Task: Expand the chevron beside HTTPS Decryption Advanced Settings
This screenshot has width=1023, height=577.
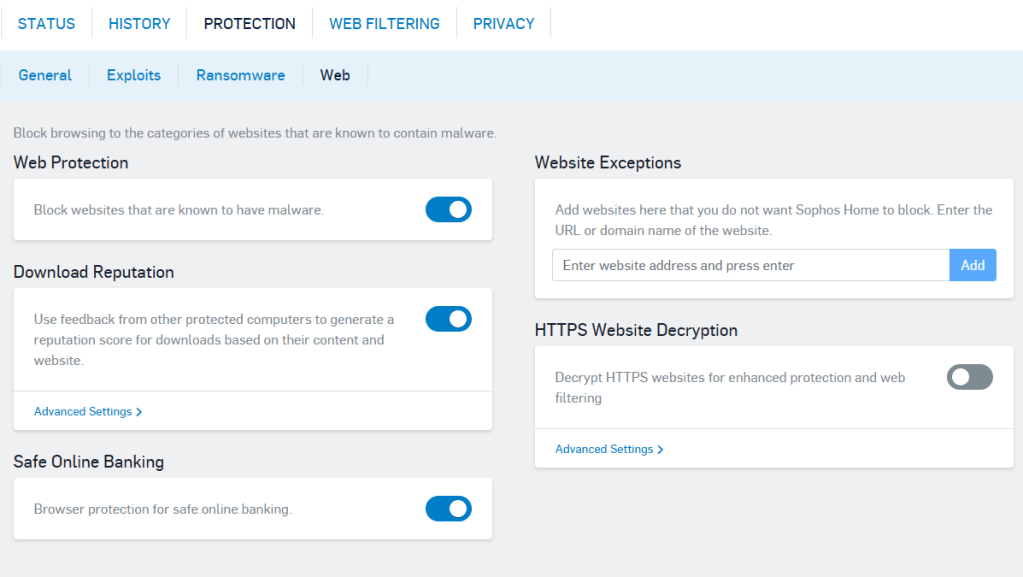Action: (x=661, y=449)
